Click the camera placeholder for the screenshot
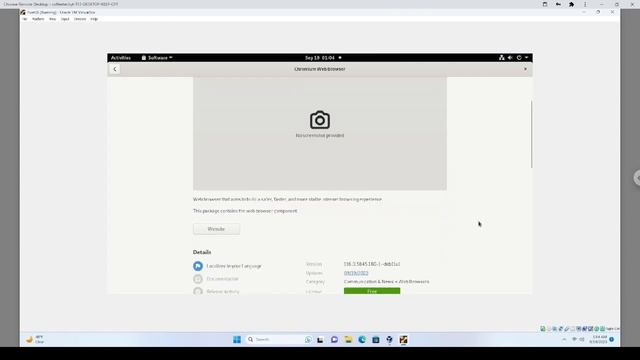 [x=320, y=120]
